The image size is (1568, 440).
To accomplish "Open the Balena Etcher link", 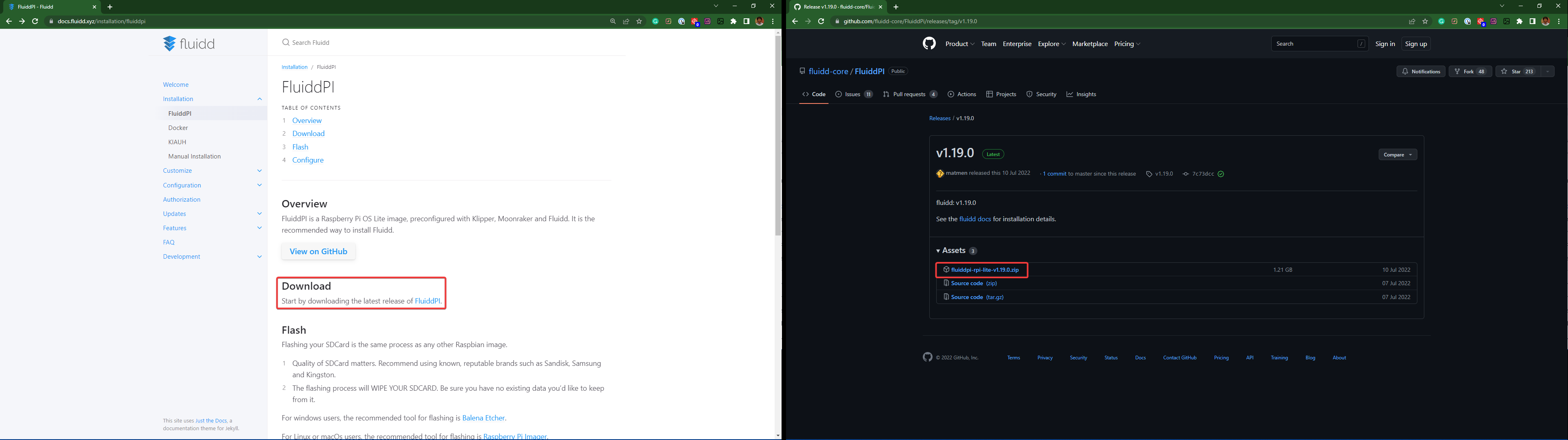I will [483, 418].
